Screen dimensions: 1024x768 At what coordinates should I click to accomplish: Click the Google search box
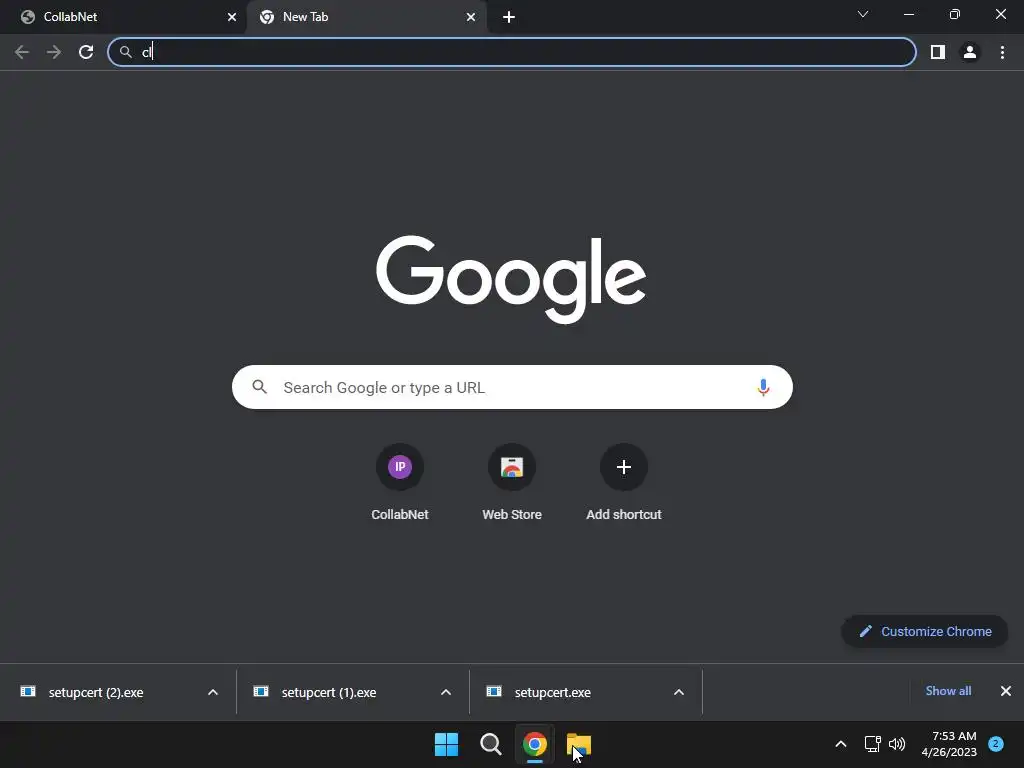pyautogui.click(x=512, y=387)
